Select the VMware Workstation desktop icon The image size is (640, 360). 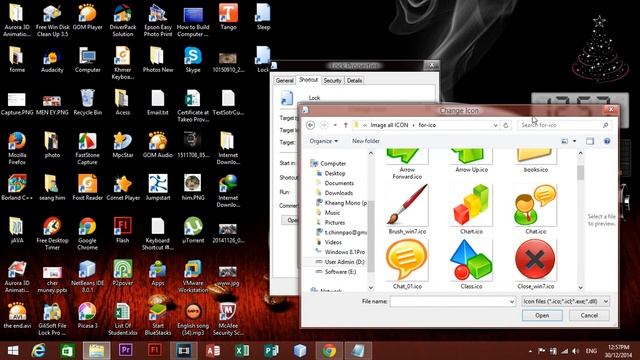193,276
